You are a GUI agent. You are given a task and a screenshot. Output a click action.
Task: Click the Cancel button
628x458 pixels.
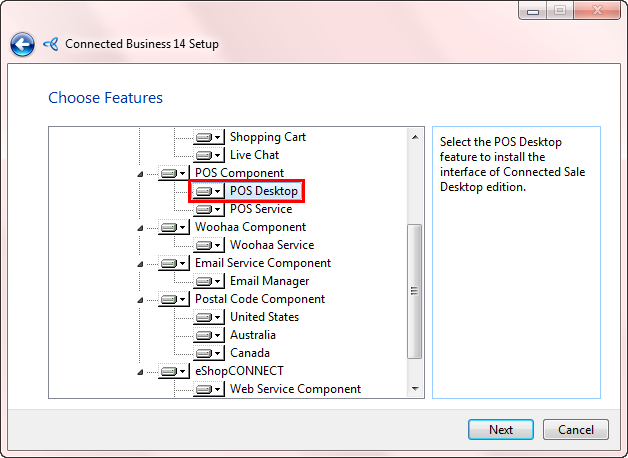[576, 430]
